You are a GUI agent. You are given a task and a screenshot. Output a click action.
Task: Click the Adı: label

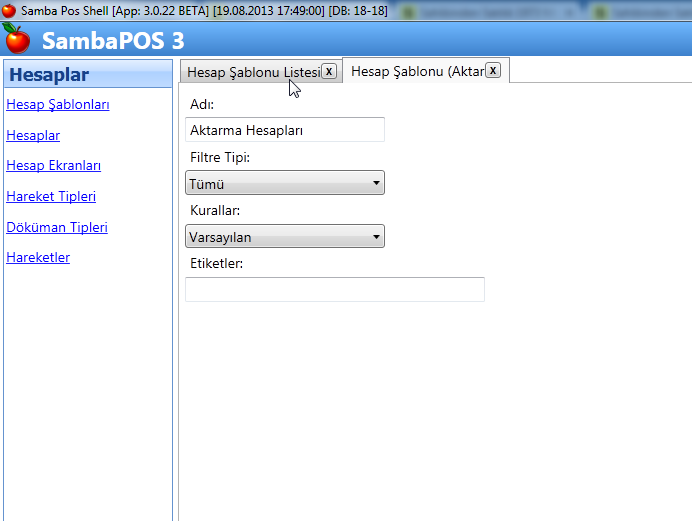tap(202, 104)
